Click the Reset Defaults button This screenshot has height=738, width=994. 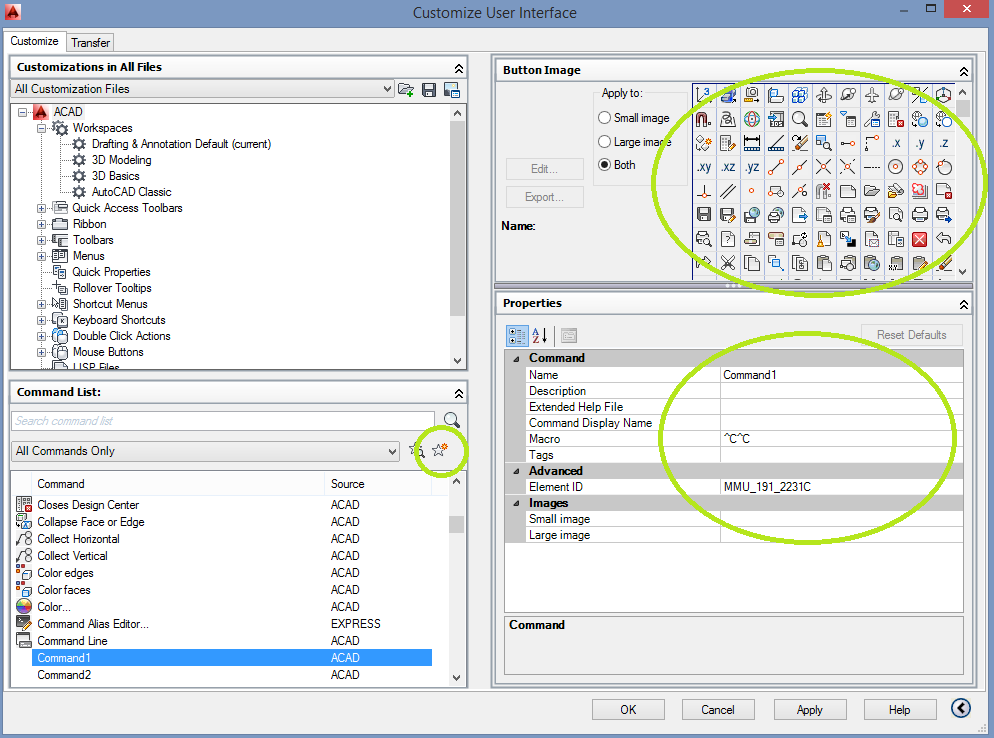pyautogui.click(x=912, y=335)
